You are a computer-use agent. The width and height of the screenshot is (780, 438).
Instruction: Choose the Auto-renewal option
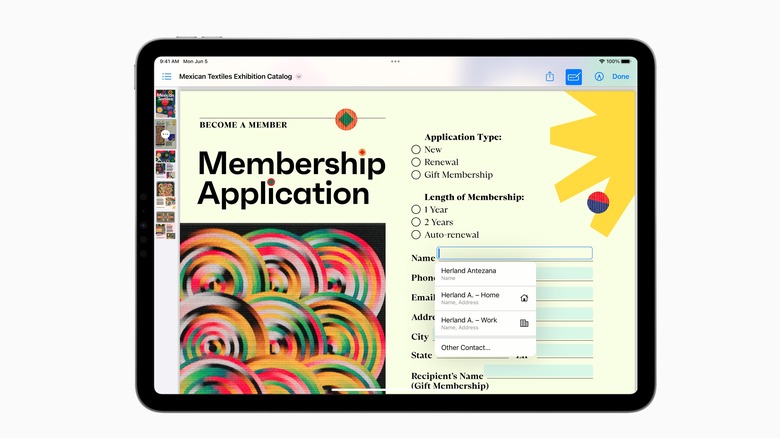(416, 234)
